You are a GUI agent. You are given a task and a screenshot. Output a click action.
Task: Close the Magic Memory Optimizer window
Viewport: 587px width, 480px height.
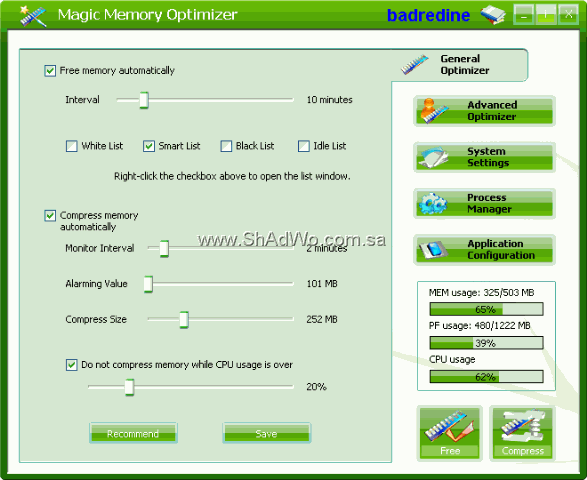click(x=568, y=15)
